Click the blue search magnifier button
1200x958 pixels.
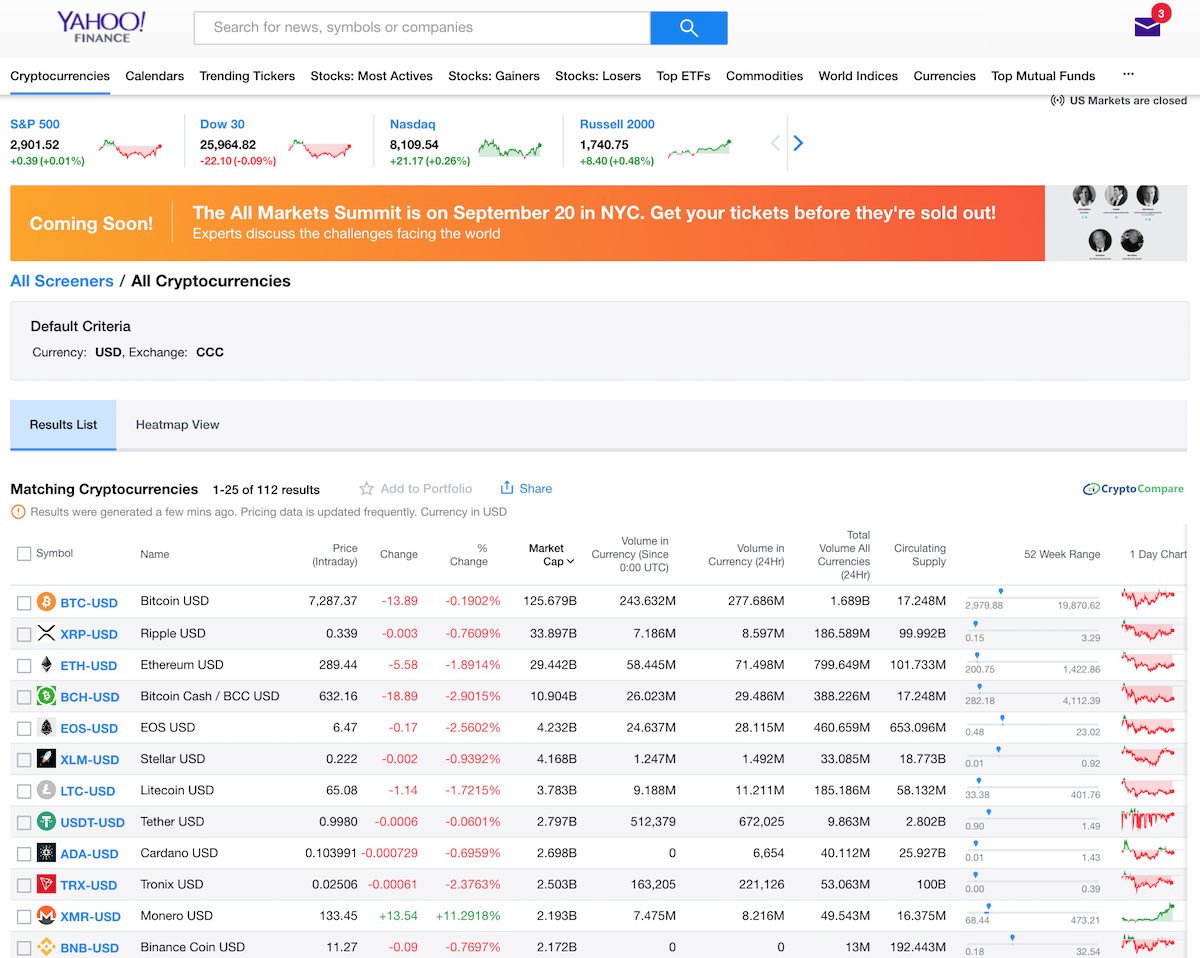(x=689, y=28)
